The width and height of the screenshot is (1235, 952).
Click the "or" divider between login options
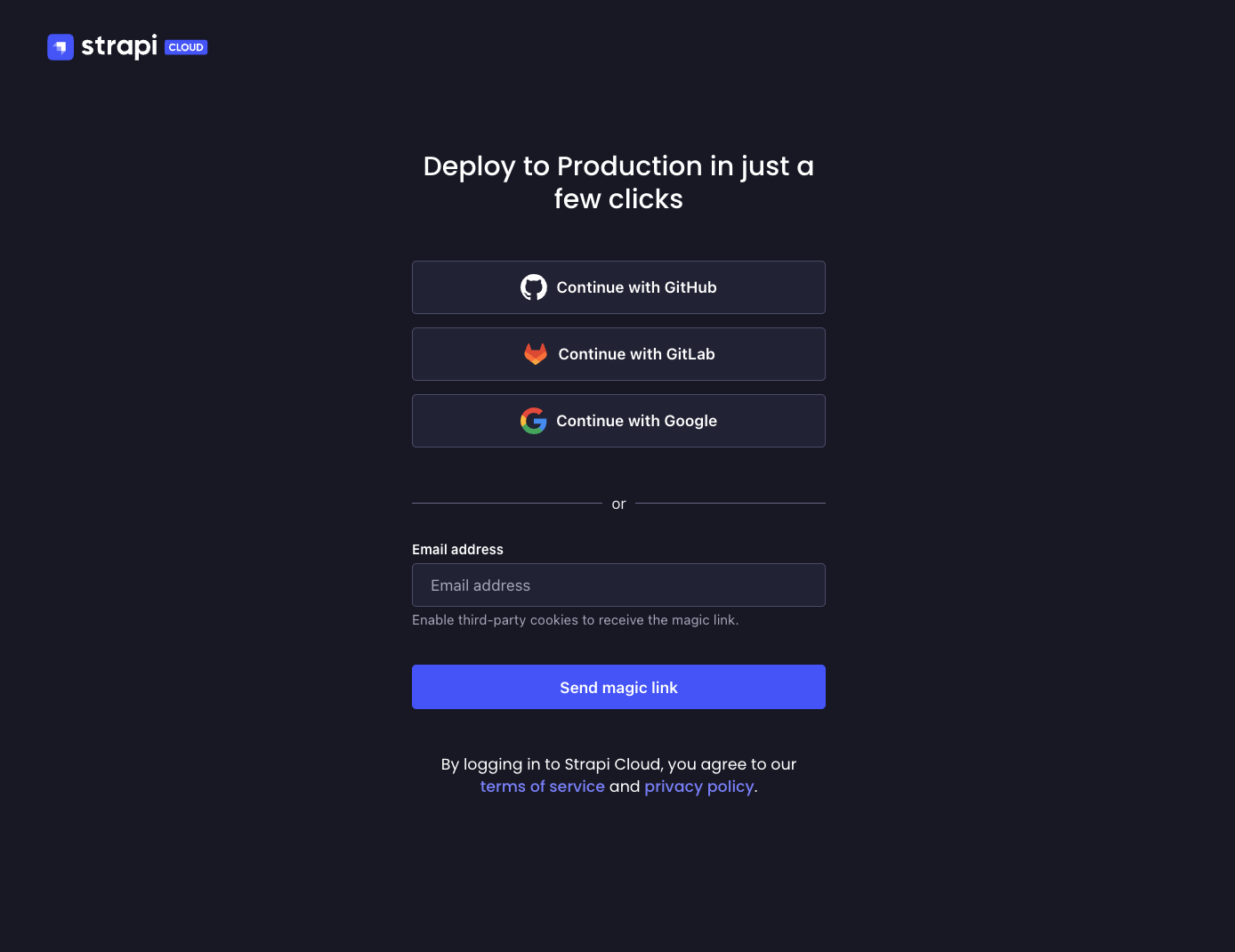pyautogui.click(x=618, y=503)
